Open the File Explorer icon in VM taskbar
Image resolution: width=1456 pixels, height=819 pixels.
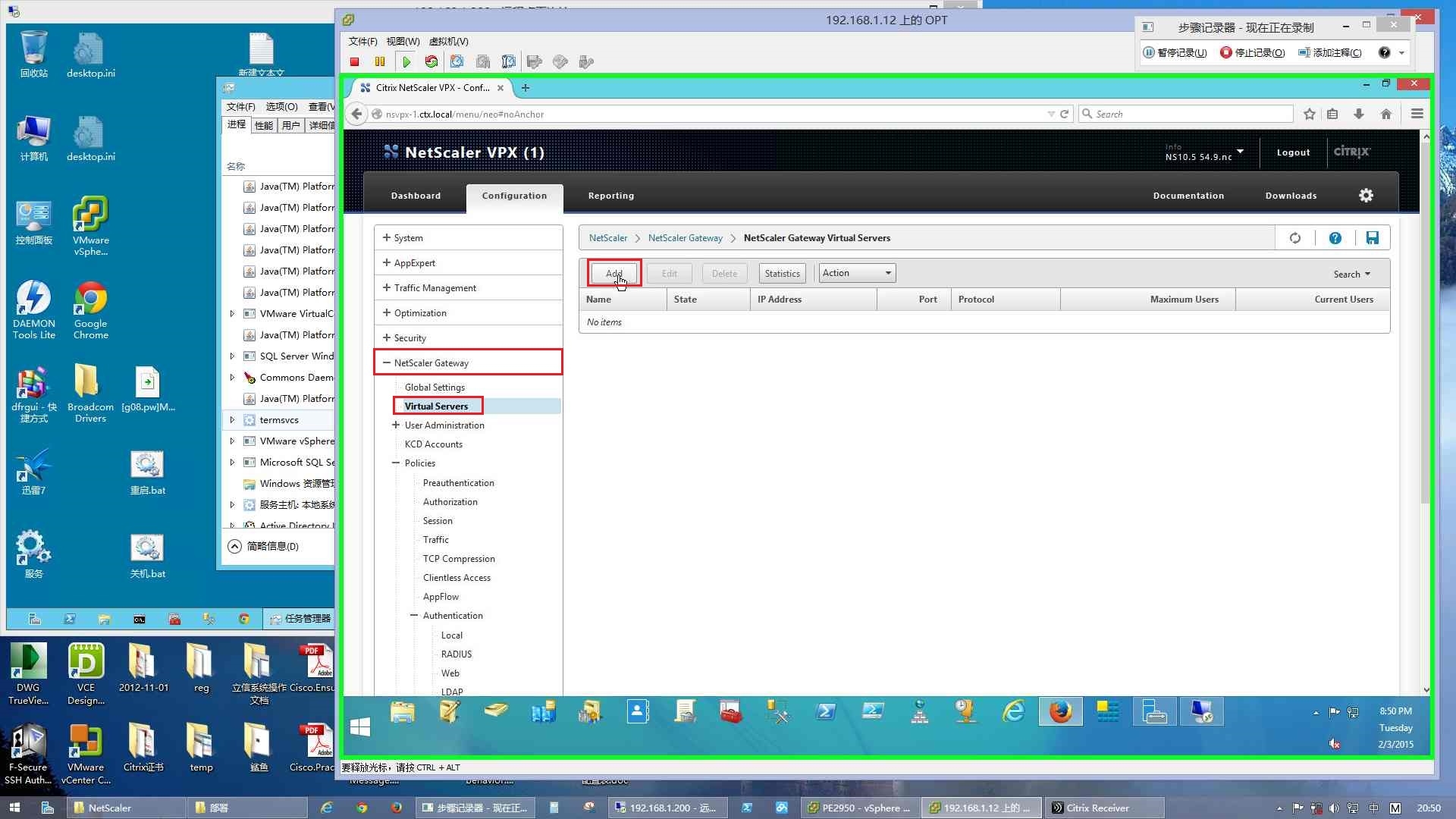pyautogui.click(x=403, y=711)
